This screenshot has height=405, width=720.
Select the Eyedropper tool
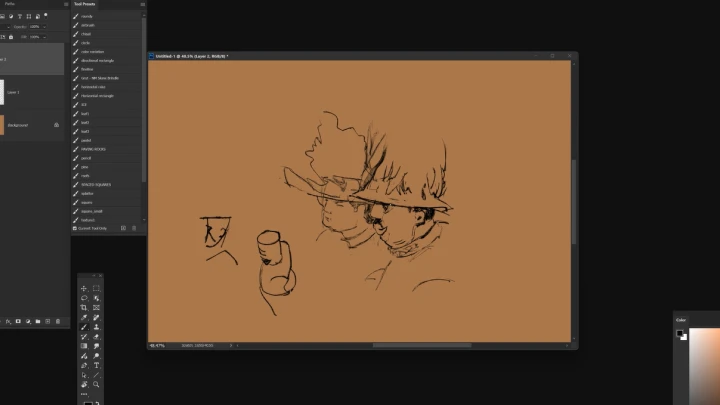point(84,317)
